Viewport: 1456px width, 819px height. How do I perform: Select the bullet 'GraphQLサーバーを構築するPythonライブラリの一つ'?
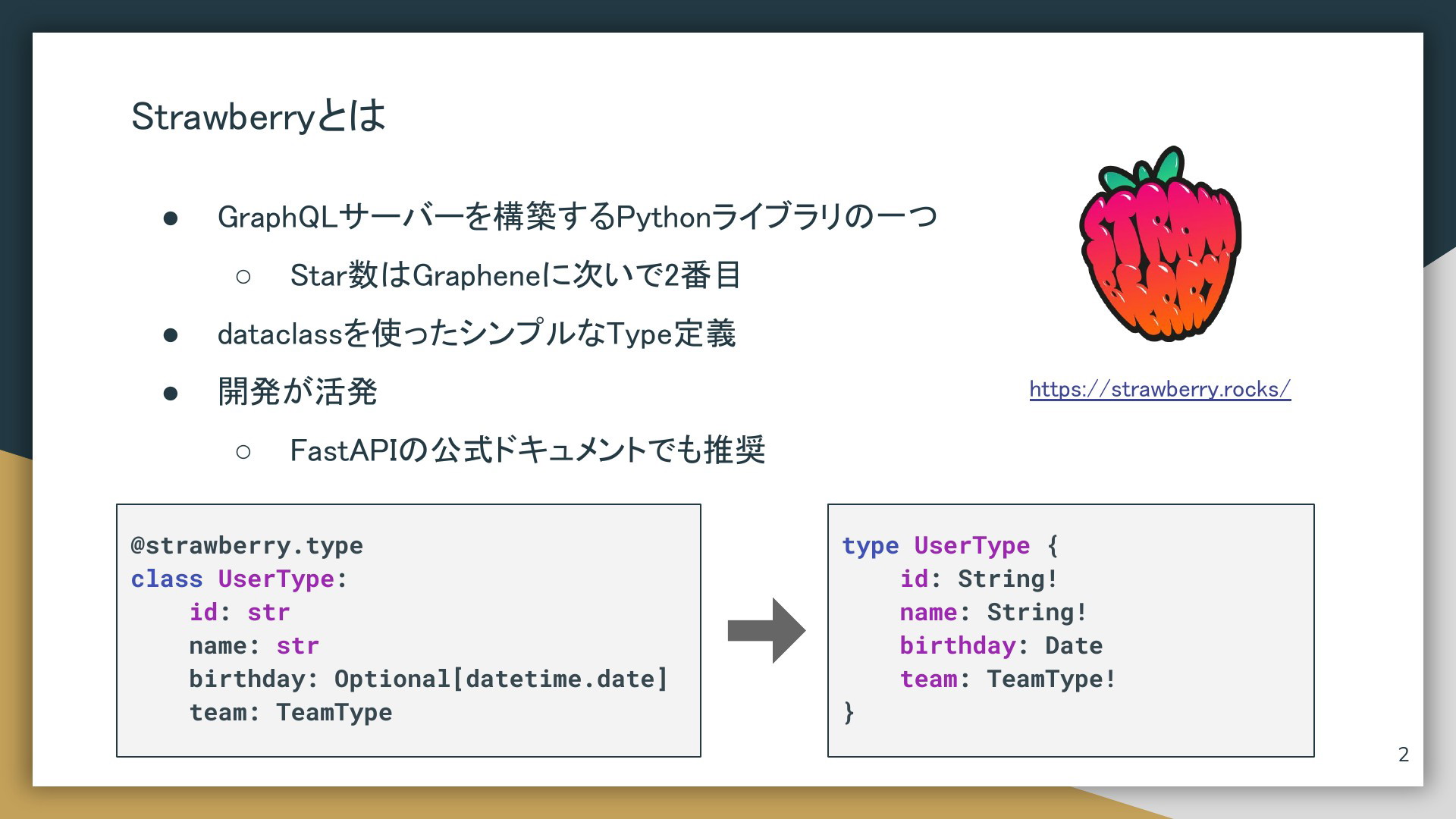pyautogui.click(x=577, y=217)
